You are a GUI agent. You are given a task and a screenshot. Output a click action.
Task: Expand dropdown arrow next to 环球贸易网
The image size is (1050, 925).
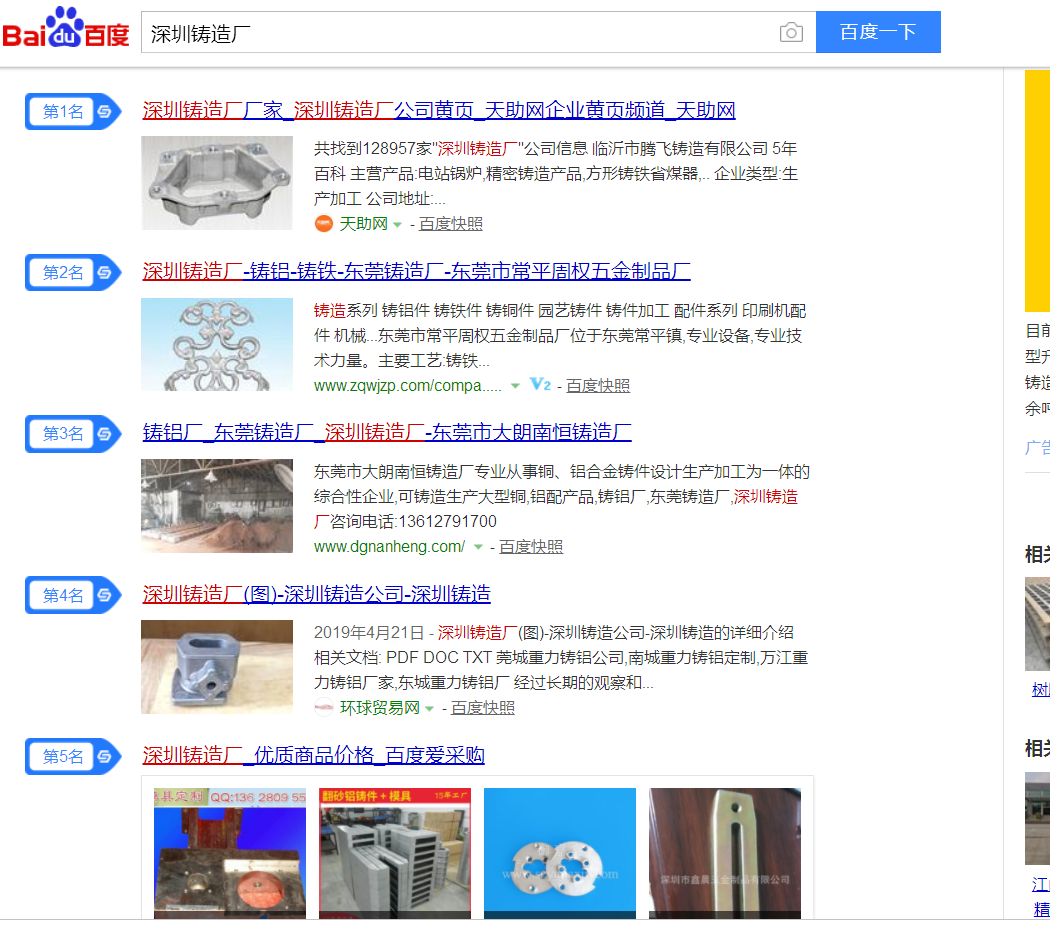429,709
